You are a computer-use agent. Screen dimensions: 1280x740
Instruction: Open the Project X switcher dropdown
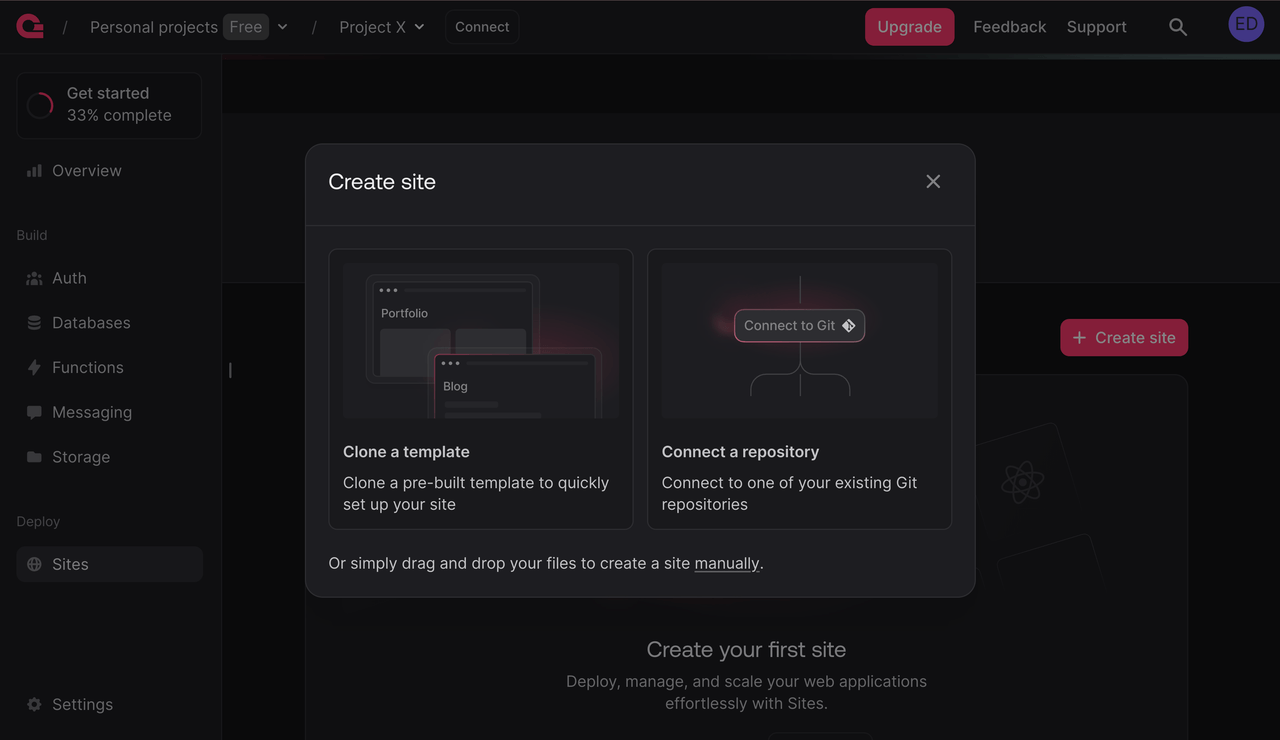tap(420, 27)
